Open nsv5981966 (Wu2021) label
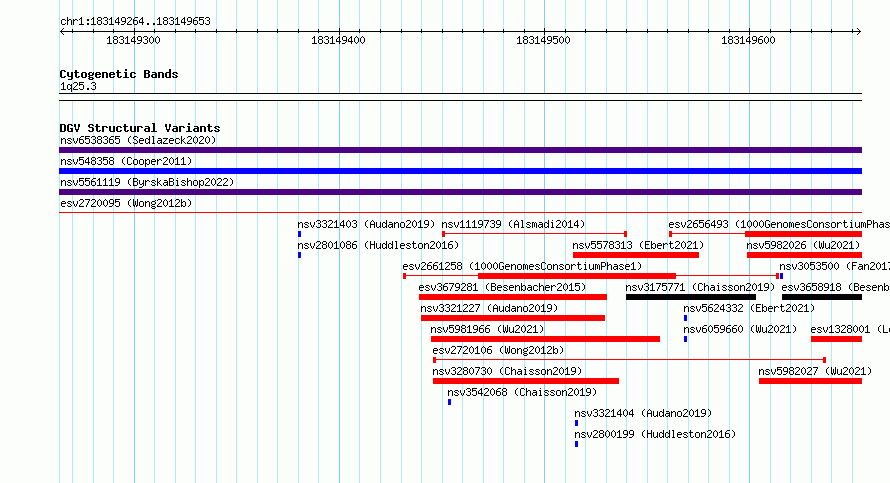Image resolution: width=890 pixels, height=483 pixels. 487,329
